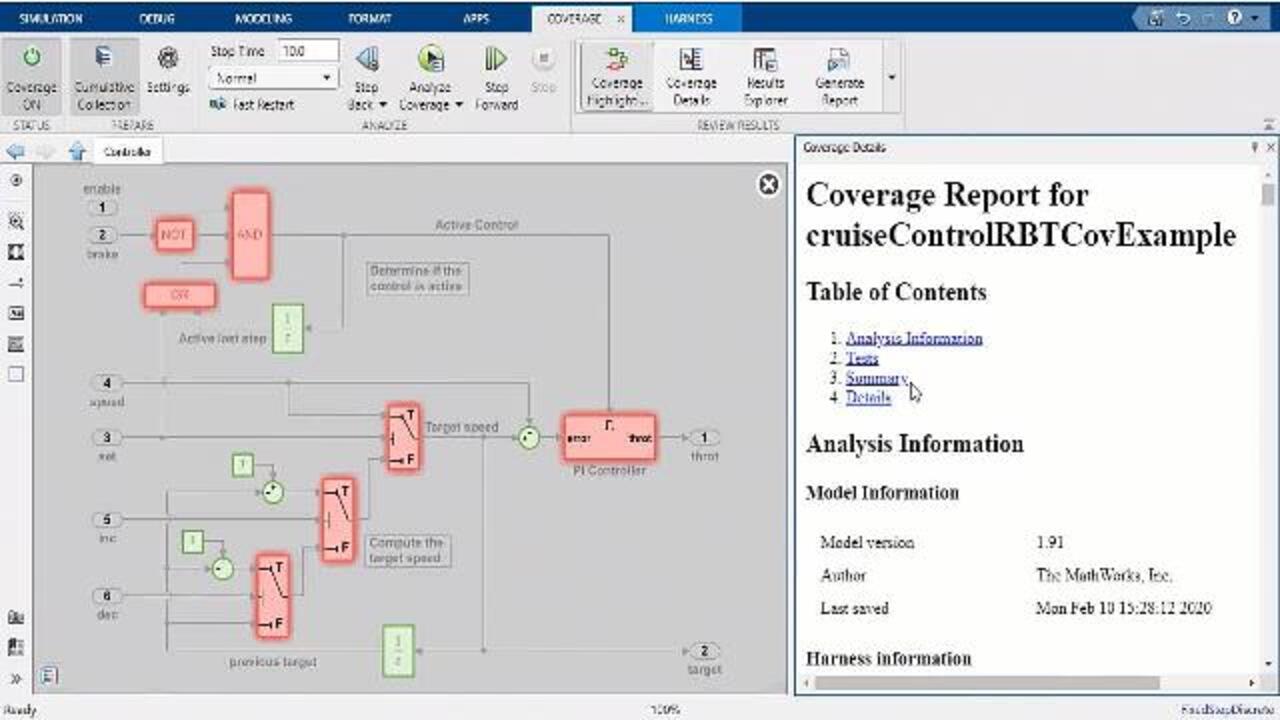Viewport: 1280px width, 720px height.
Task: Dismiss the coverage highlighting overlay X button
Action: coord(768,185)
